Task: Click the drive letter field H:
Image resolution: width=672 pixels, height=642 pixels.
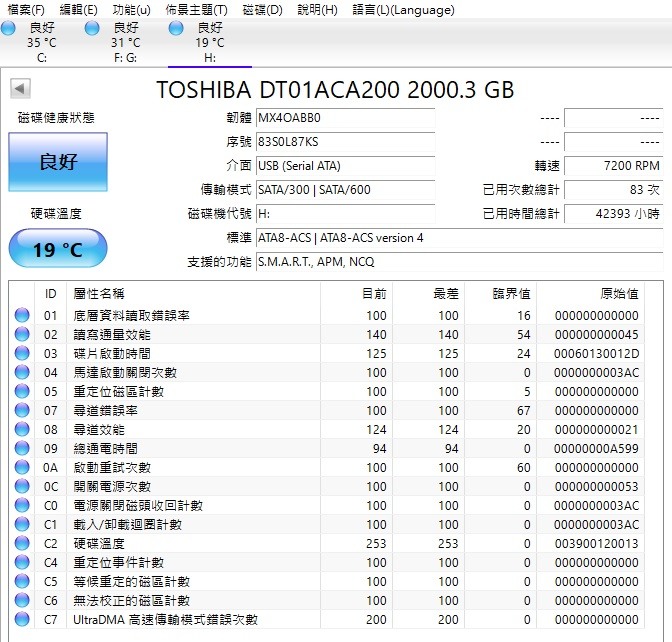Action: [x=345, y=214]
